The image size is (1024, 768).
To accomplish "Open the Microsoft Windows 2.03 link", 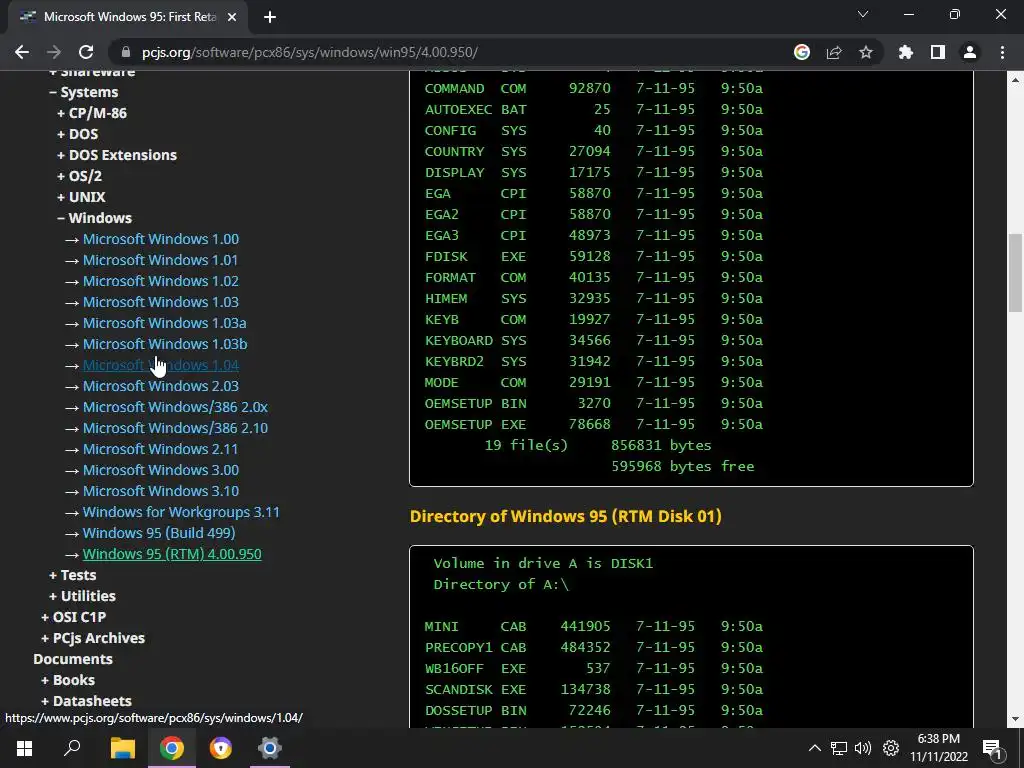I will 161,386.
